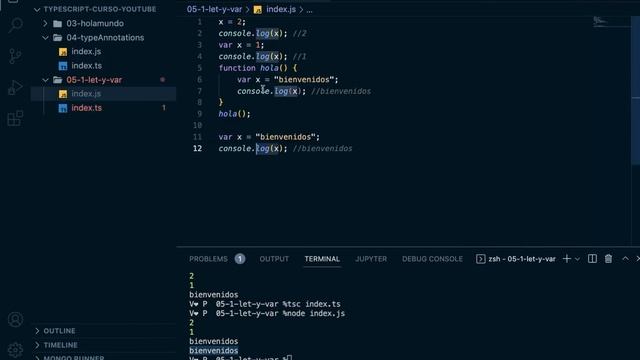Collapse the 04-typeAnnotations folder
The width and height of the screenshot is (640, 360).
[45, 38]
